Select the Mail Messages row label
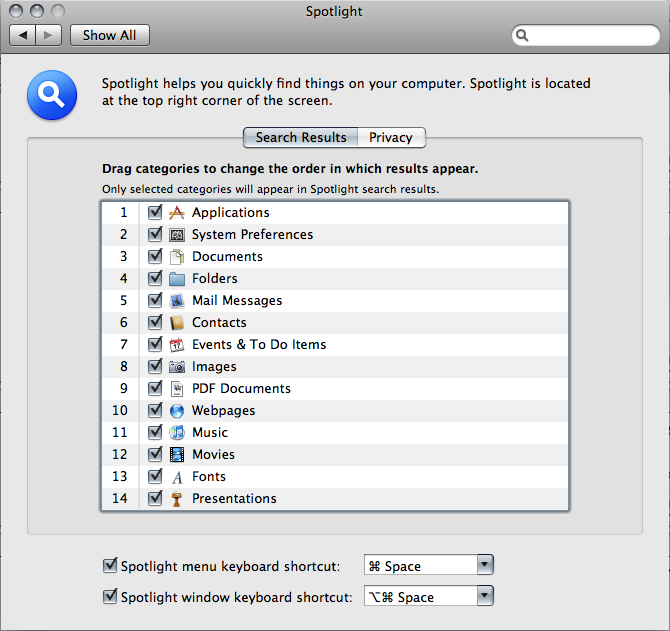 click(x=237, y=301)
